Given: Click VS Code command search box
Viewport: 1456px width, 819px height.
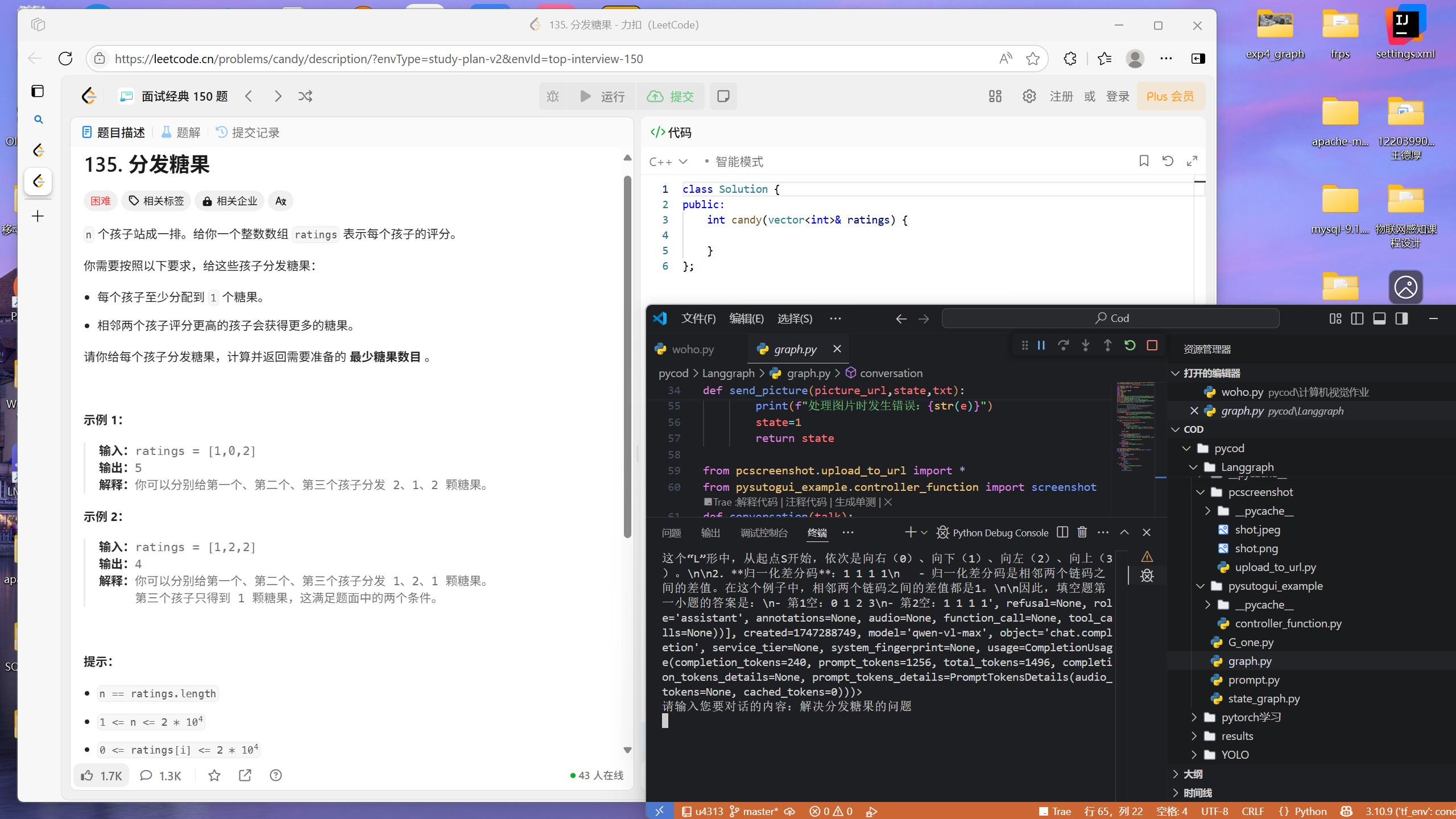Looking at the screenshot, I should [x=1110, y=318].
